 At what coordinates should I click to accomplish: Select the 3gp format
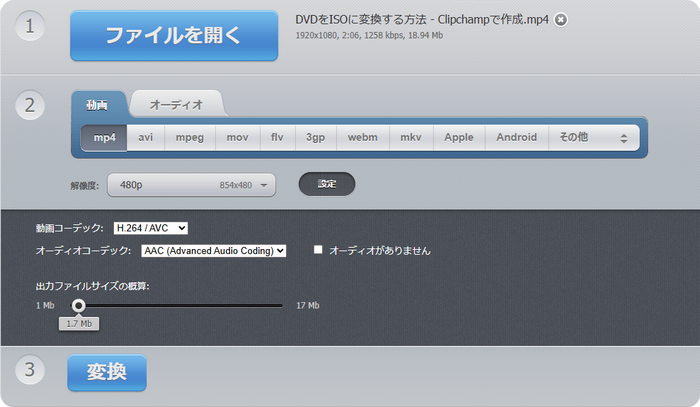point(316,137)
